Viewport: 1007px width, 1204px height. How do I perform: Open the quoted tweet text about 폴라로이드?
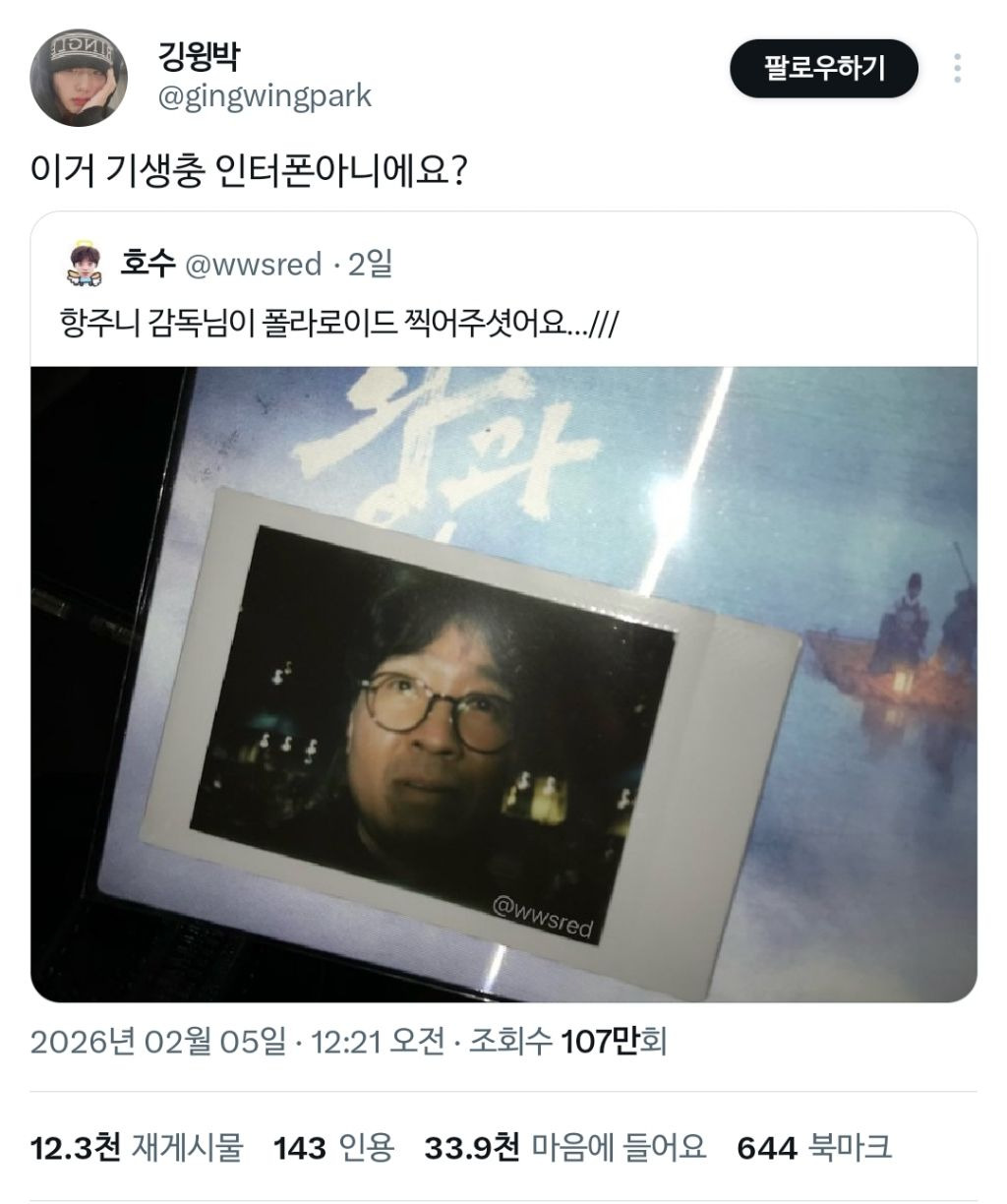click(x=338, y=322)
